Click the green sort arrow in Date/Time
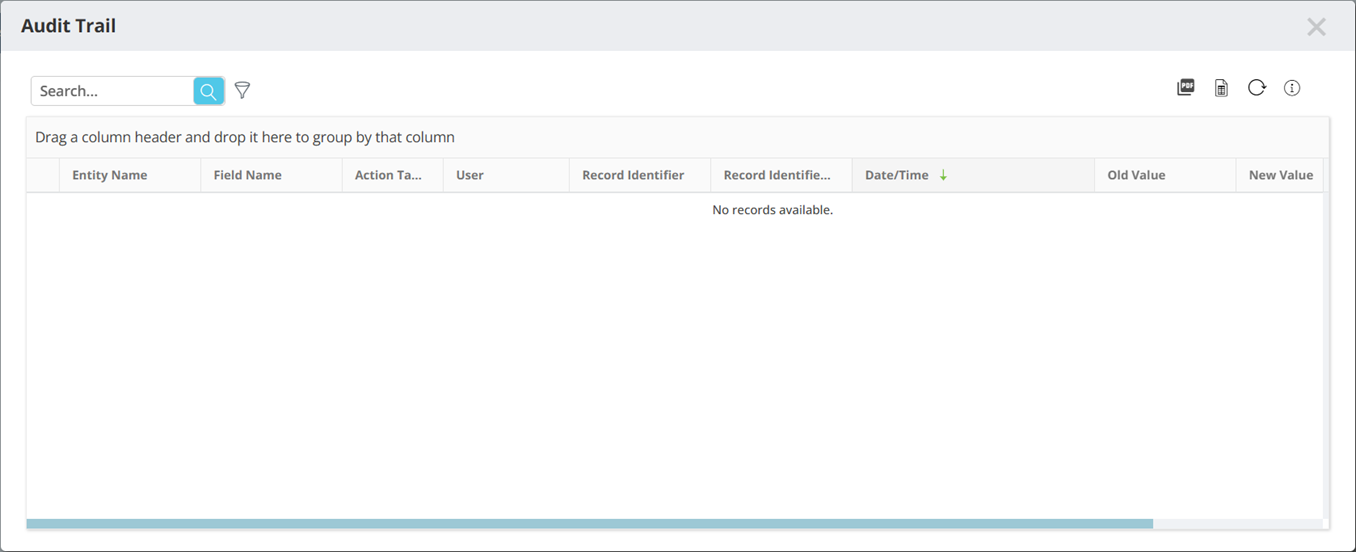1356x552 pixels. pyautogui.click(x=943, y=175)
